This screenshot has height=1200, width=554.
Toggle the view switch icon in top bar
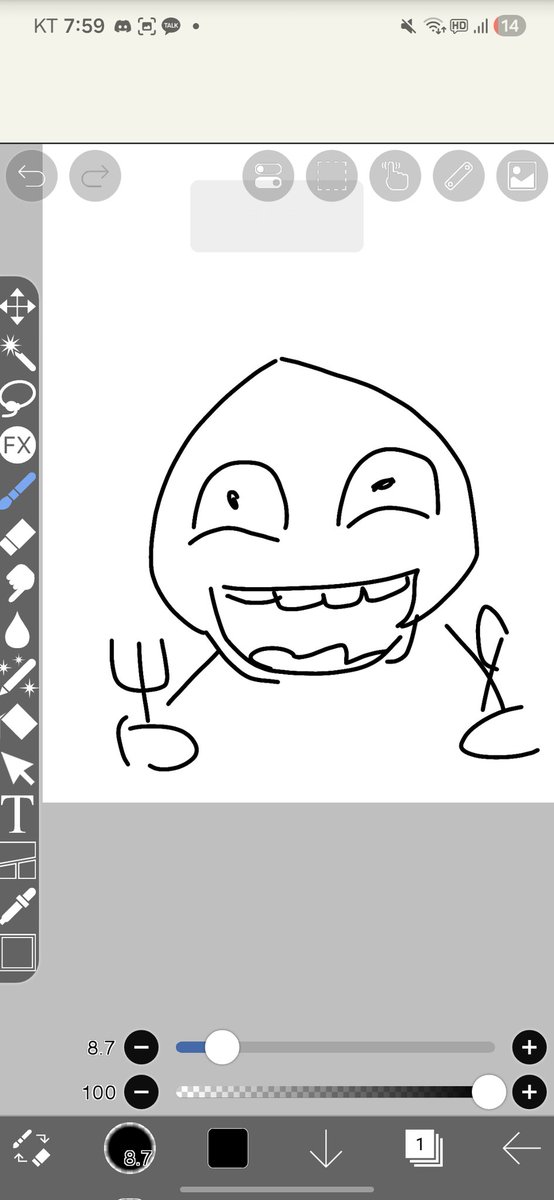(x=268, y=176)
